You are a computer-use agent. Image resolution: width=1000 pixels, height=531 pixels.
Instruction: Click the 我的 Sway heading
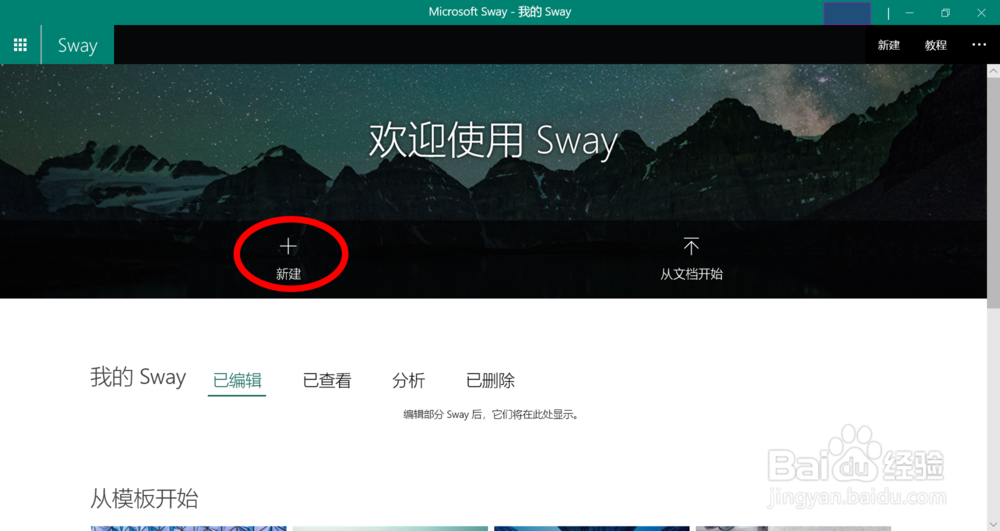point(138,377)
